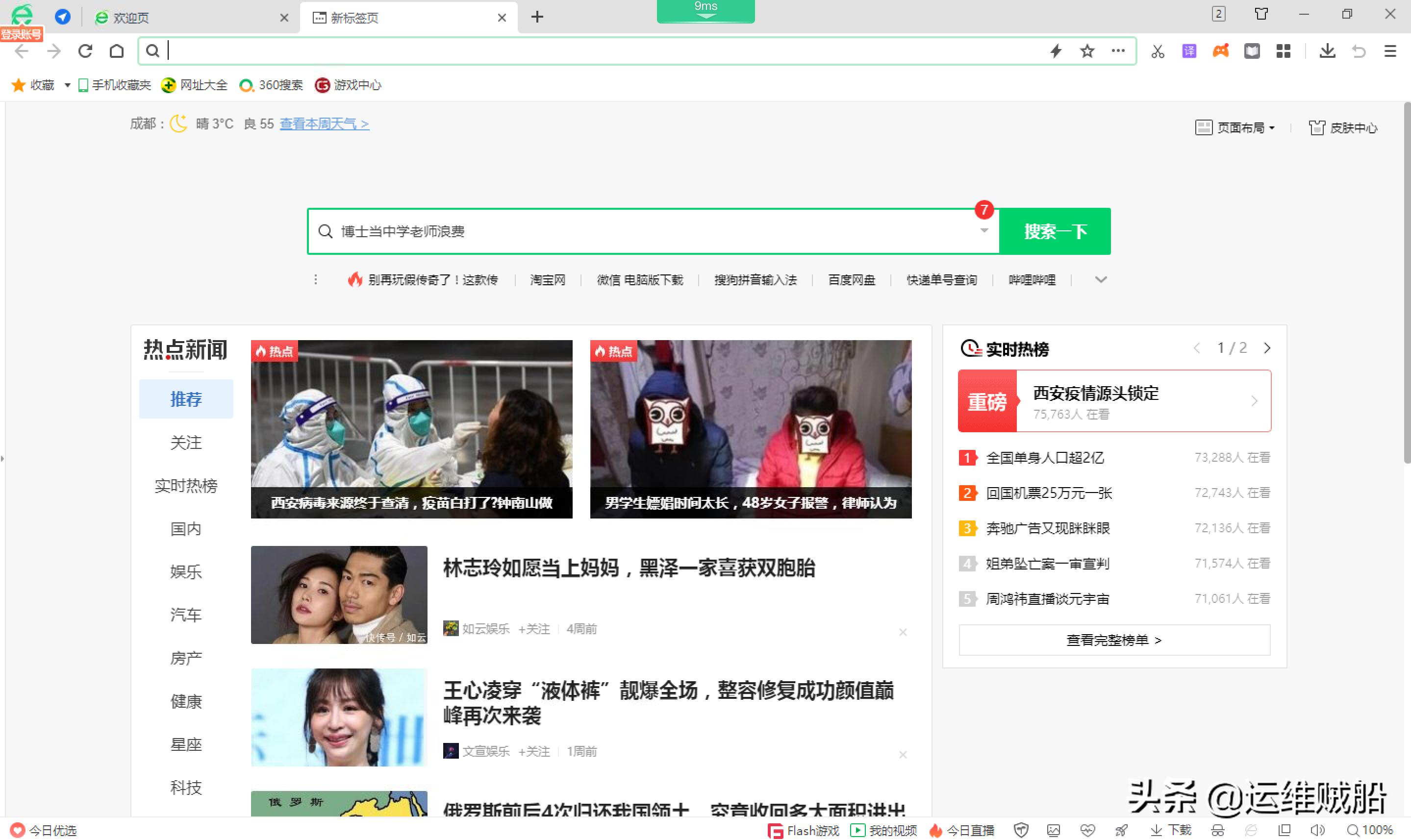The width and height of the screenshot is (1411, 840).
Task: Expand more hot links with the chevron
Action: pyautogui.click(x=1100, y=279)
